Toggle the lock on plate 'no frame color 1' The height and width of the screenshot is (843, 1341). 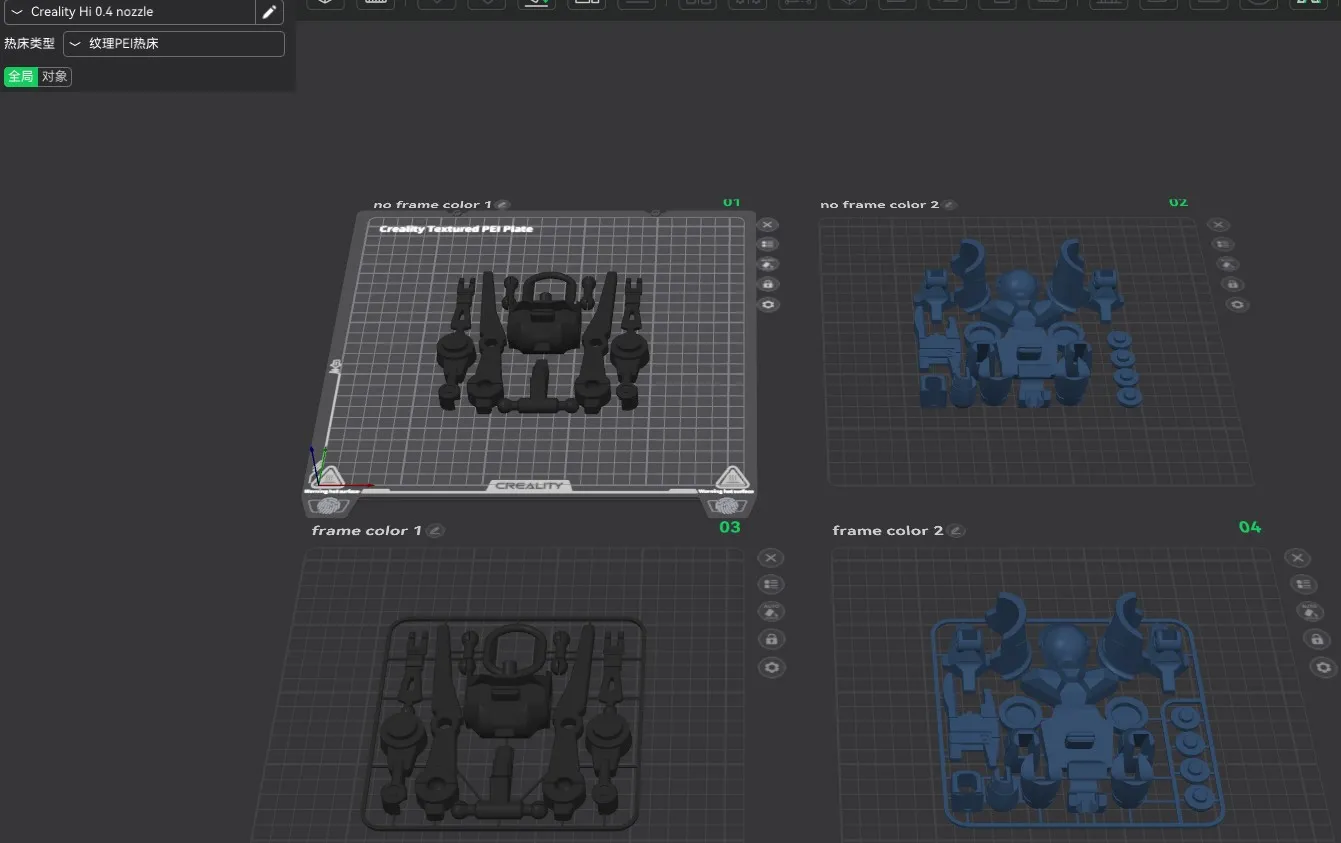(768, 284)
